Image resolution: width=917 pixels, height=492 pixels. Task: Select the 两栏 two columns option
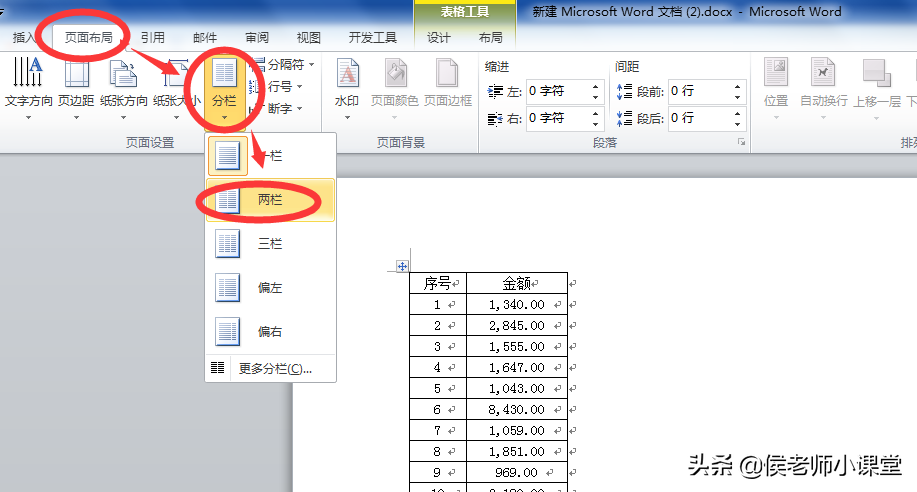271,200
